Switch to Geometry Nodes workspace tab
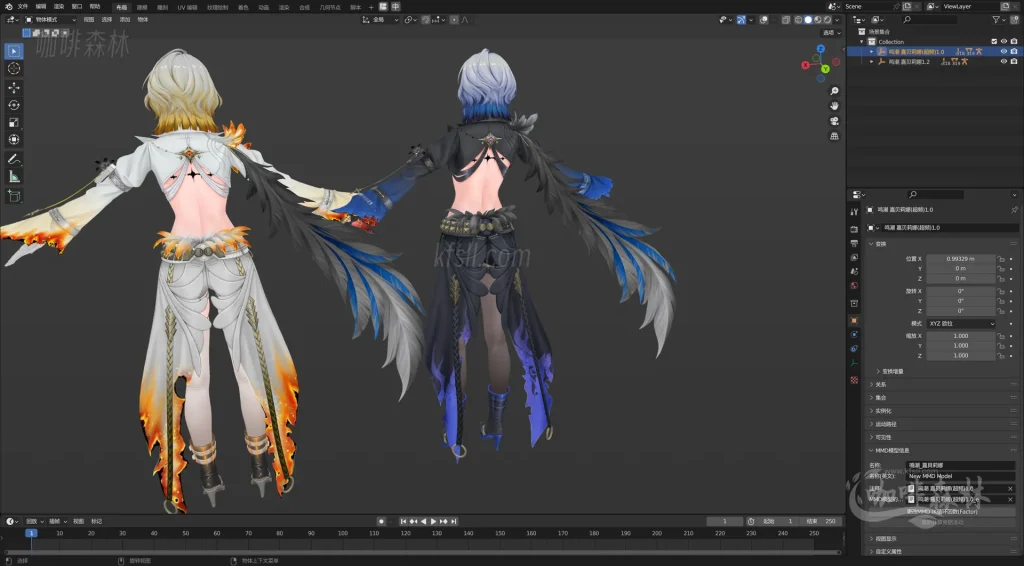The image size is (1024, 566). point(330,7)
